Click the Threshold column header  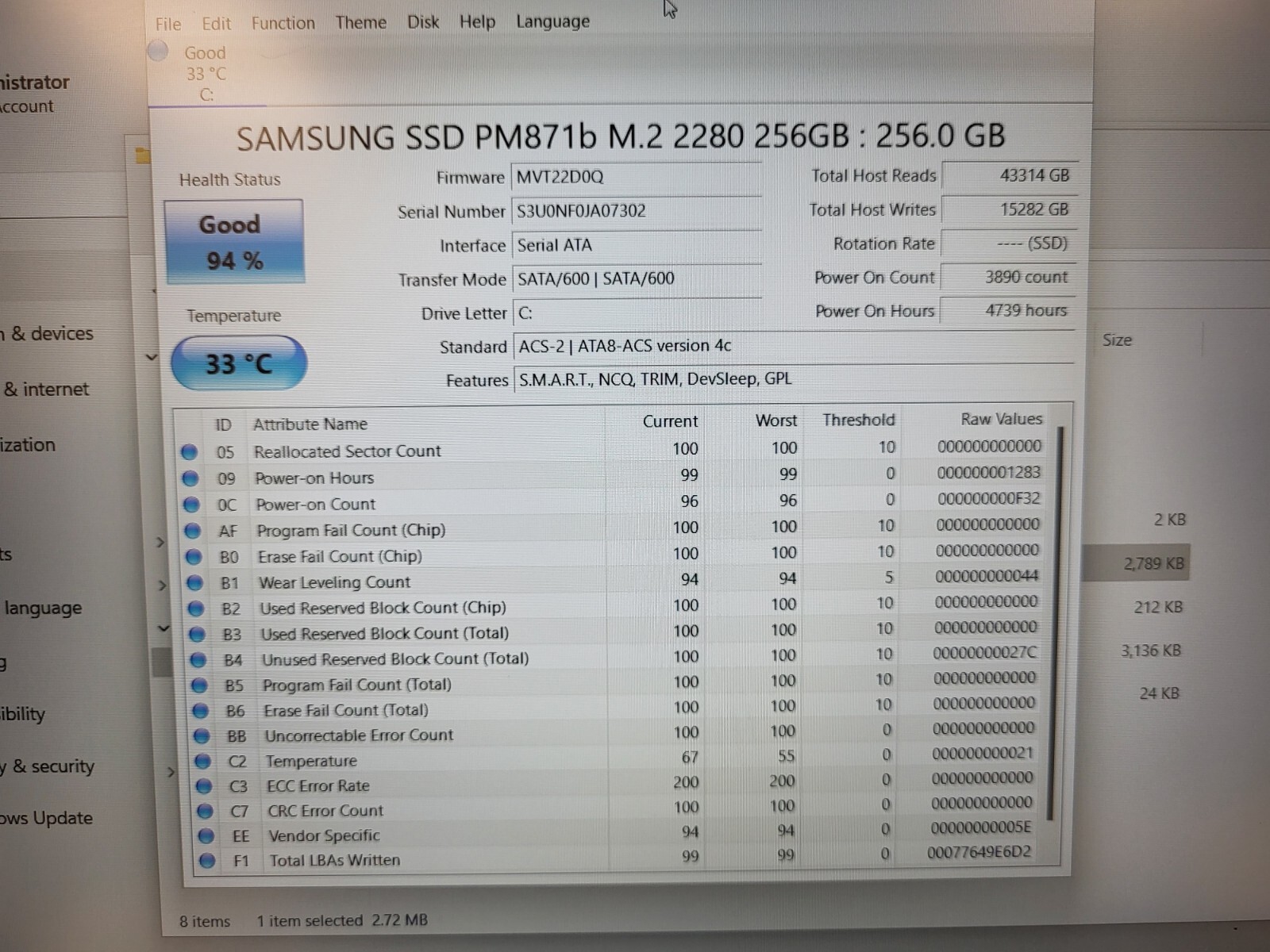pyautogui.click(x=858, y=420)
